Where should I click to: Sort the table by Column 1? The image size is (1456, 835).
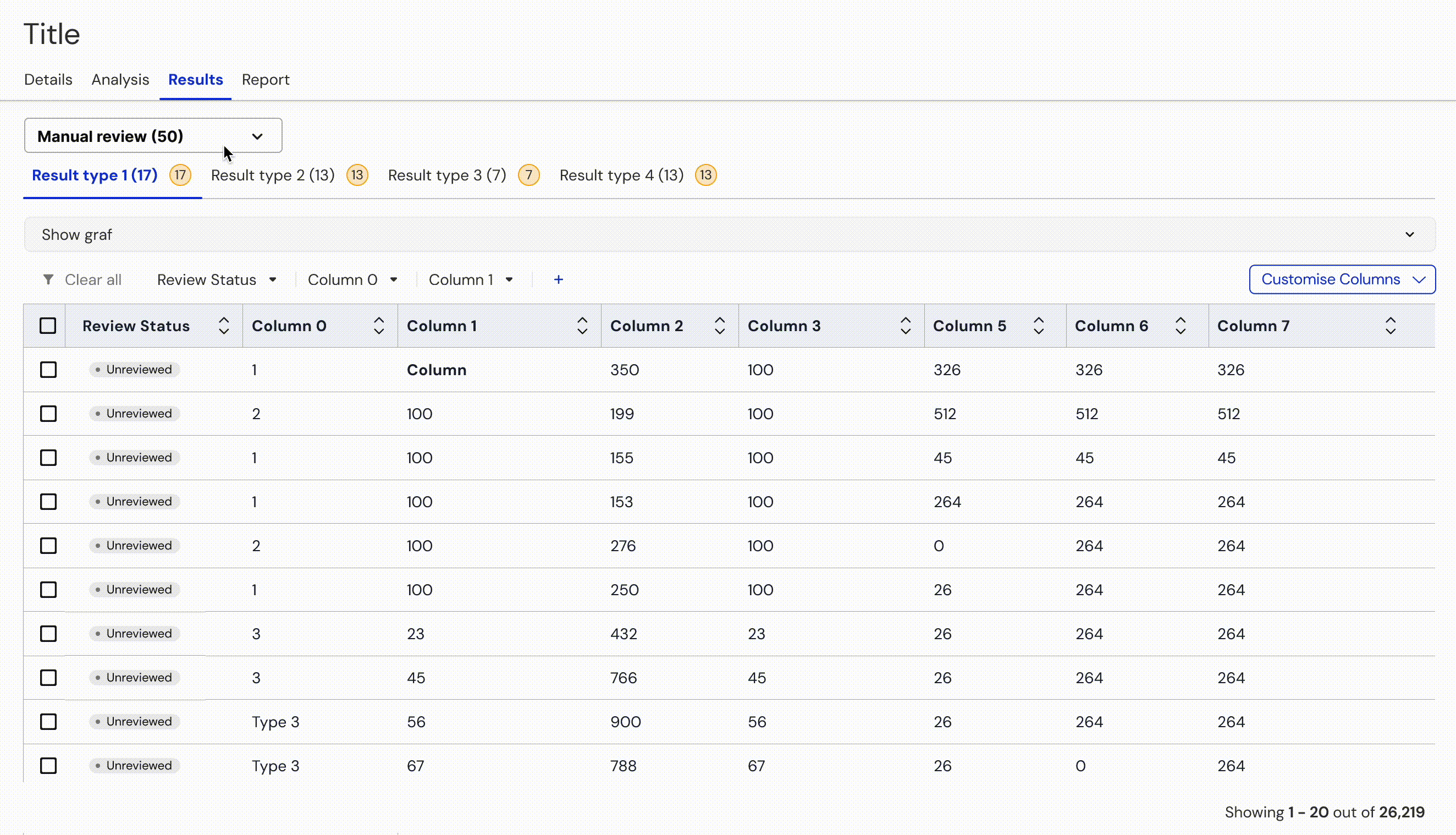tap(582, 326)
